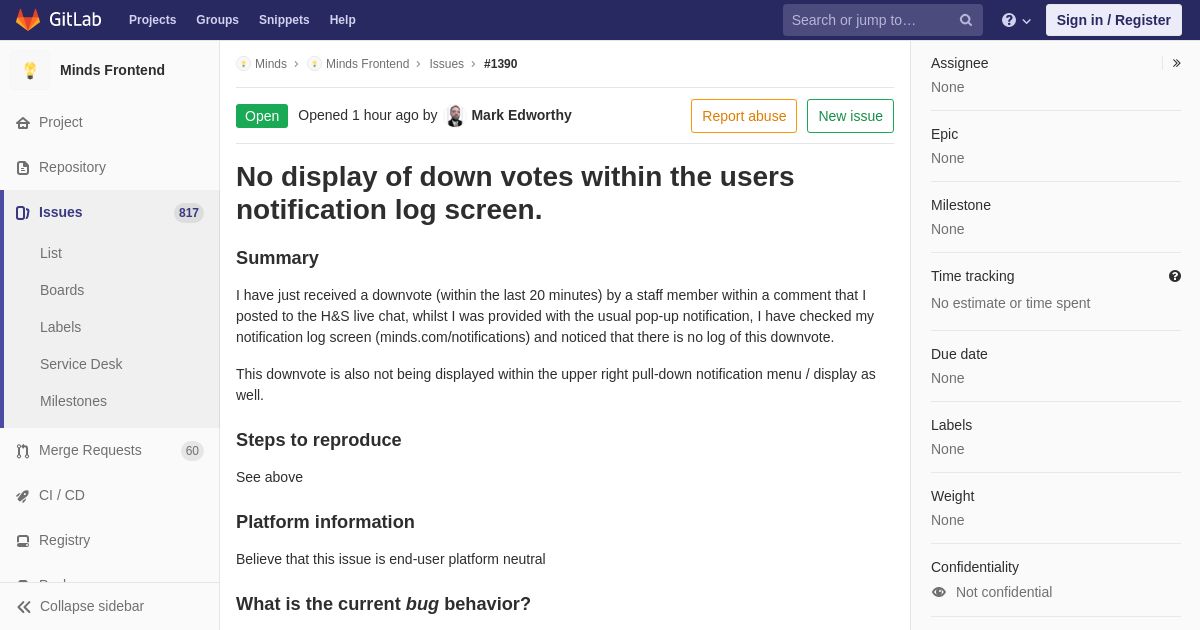This screenshot has height=630, width=1200.
Task: Click the Epic heading
Action: tap(945, 134)
